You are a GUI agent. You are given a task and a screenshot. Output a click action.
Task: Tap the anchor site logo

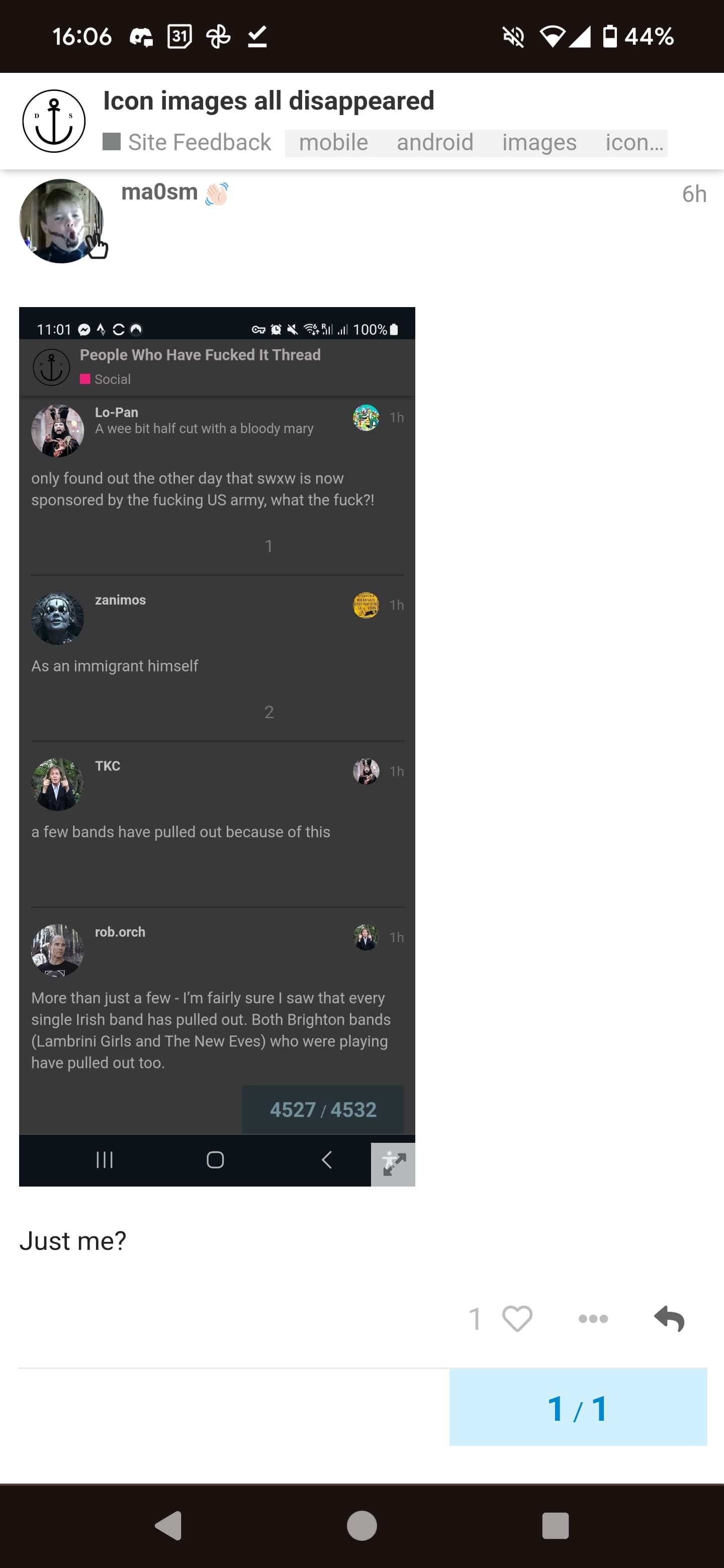click(54, 121)
